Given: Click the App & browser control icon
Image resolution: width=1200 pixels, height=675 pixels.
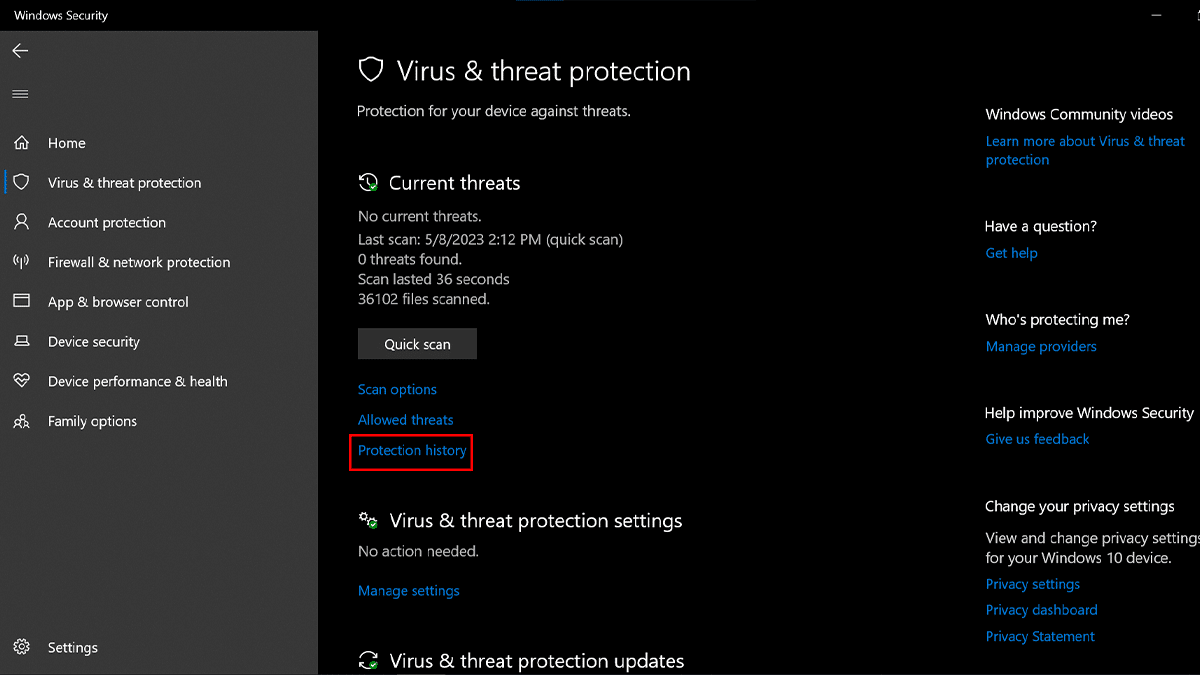Looking at the screenshot, I should pos(21,302).
